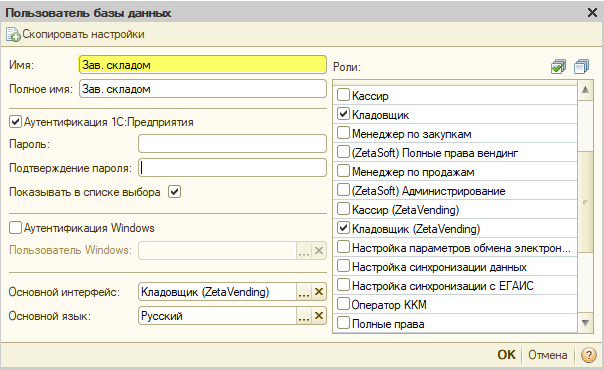
Task: Clear the main interface field with X
Action: coord(319,292)
